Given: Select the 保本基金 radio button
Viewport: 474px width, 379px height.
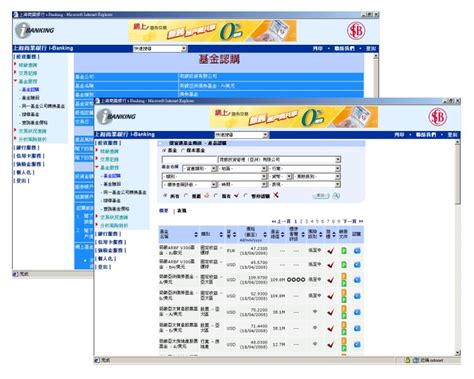Looking at the screenshot, I should pos(183,151).
